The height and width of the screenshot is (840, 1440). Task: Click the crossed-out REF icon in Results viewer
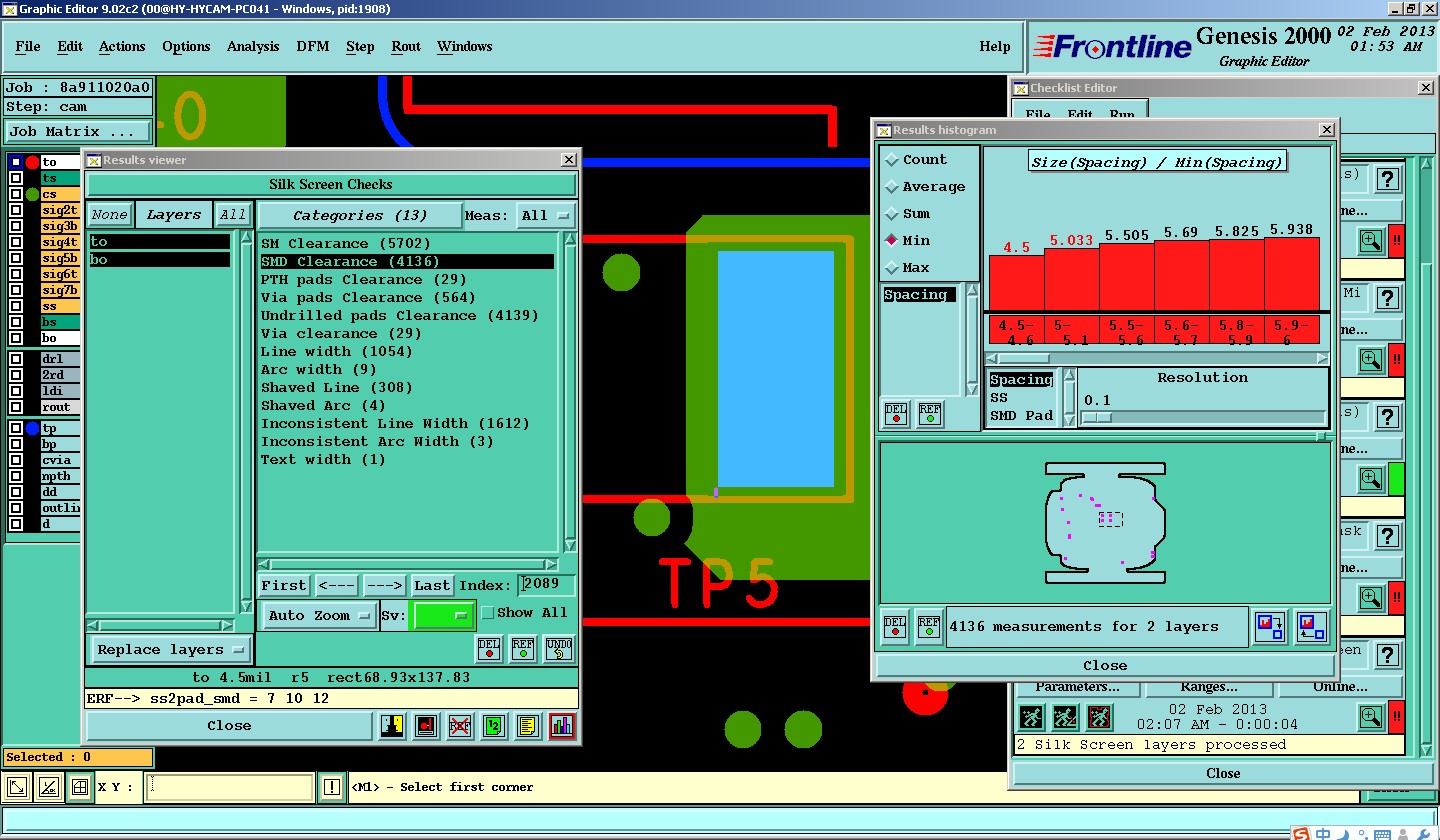460,726
